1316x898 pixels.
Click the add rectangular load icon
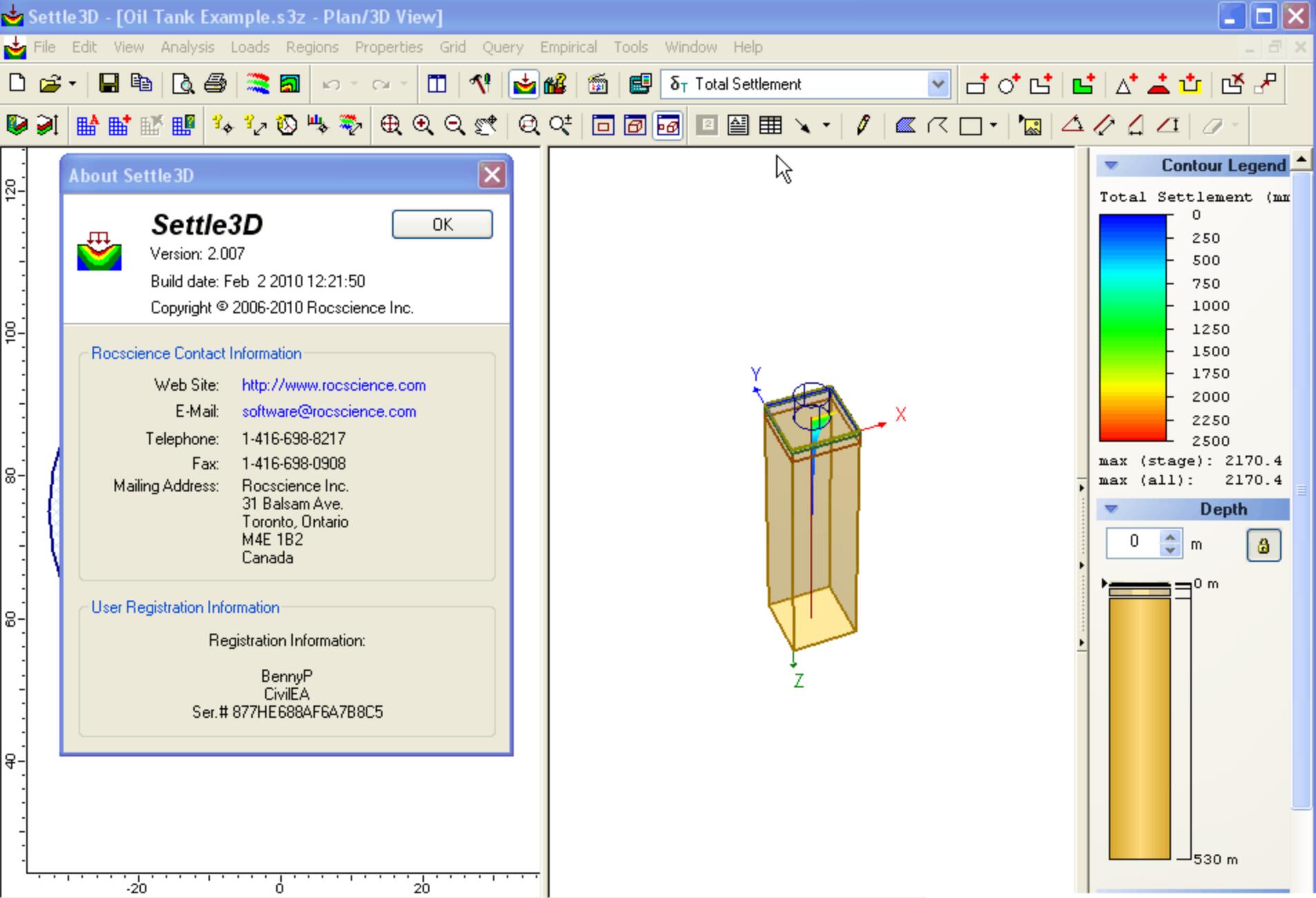pyautogui.click(x=977, y=84)
